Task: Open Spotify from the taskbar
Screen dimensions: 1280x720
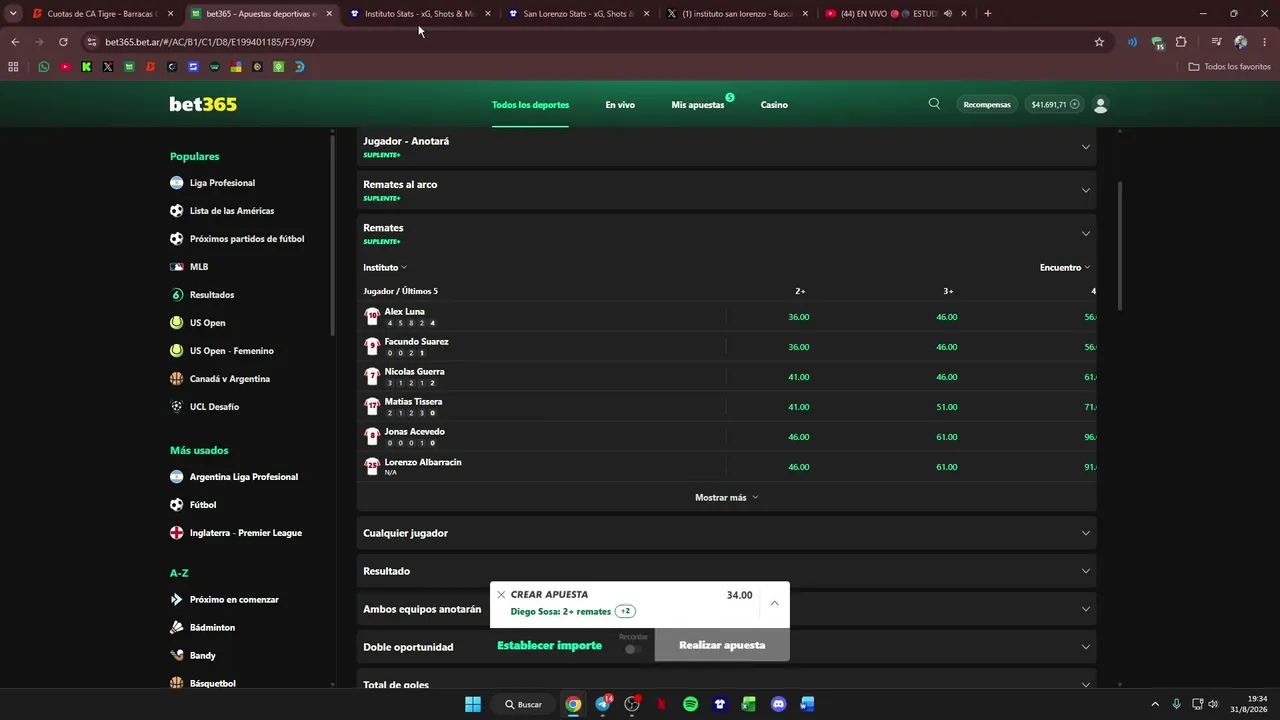Action: click(x=690, y=704)
